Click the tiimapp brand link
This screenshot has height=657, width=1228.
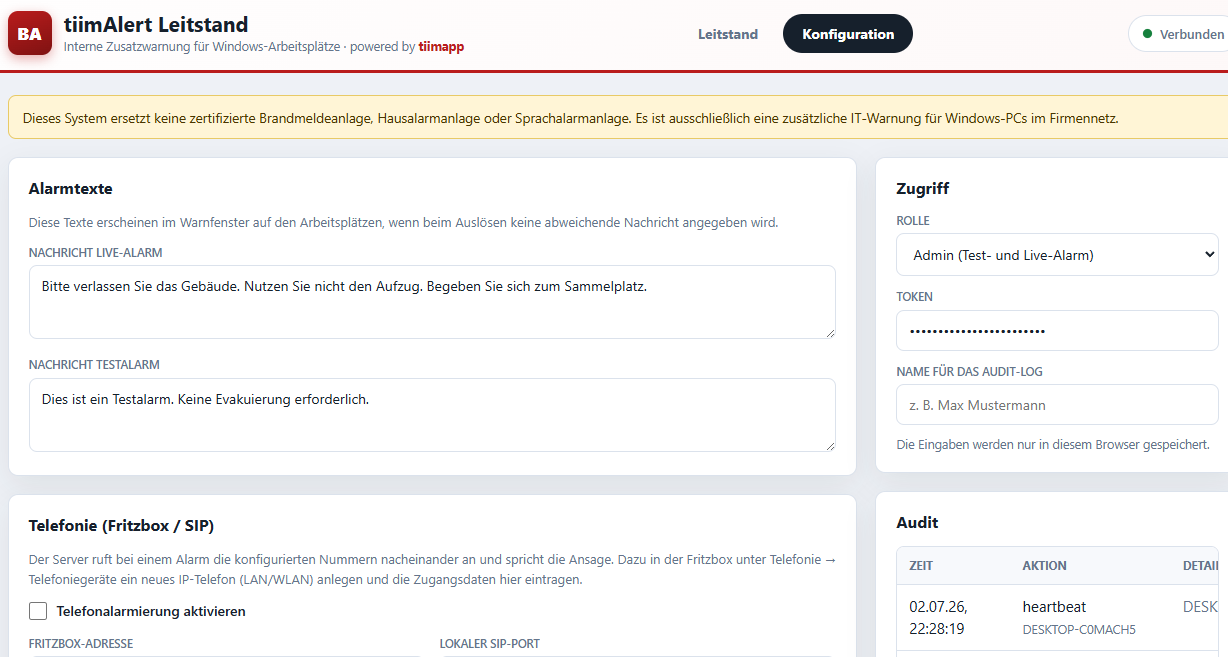point(441,46)
